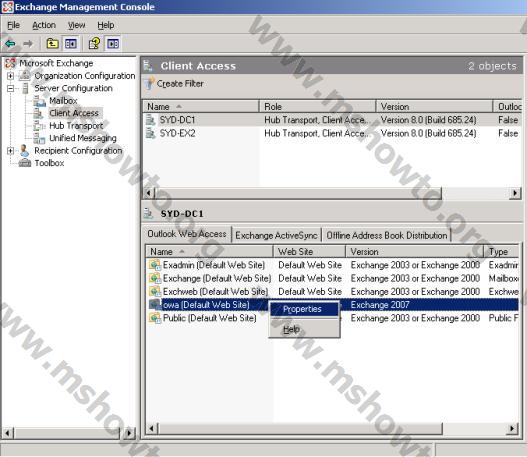Open the Help menu in menu bar
Image resolution: width=527 pixels, height=457 pixels.
106,25
